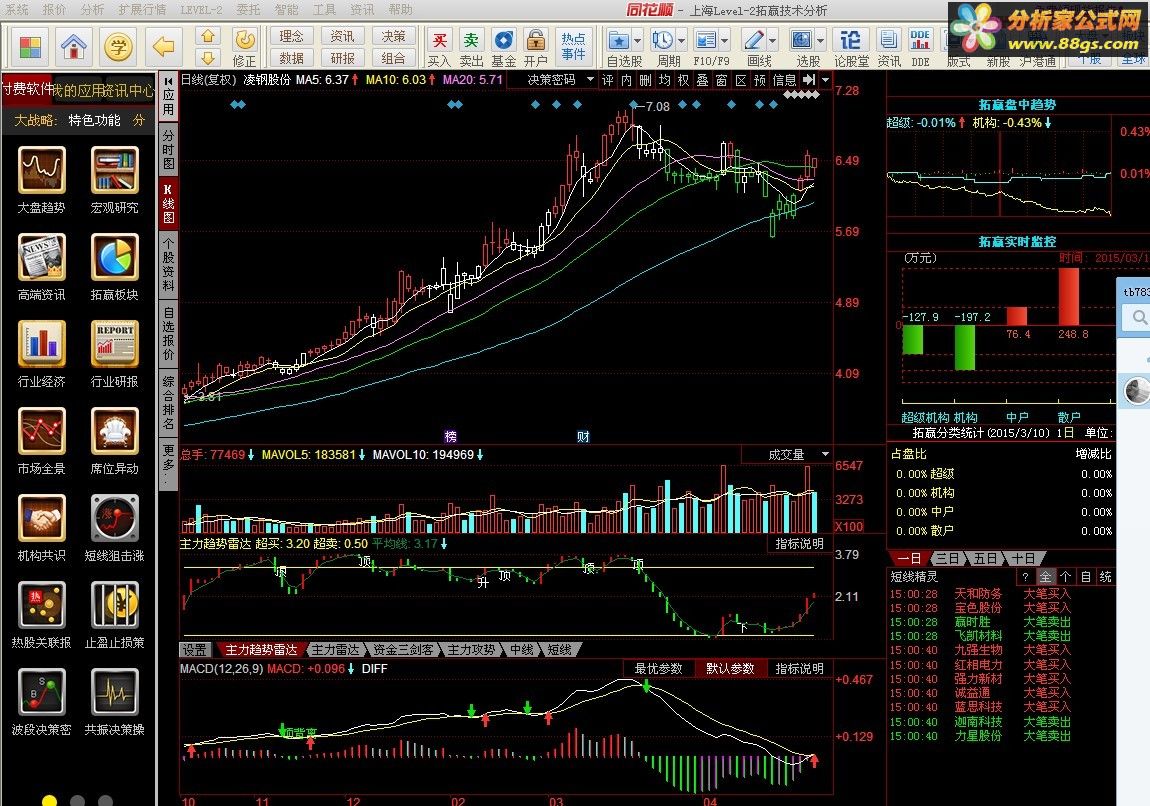
Task: Open the 短线狙击涨 gauge icon
Action: click(x=114, y=519)
